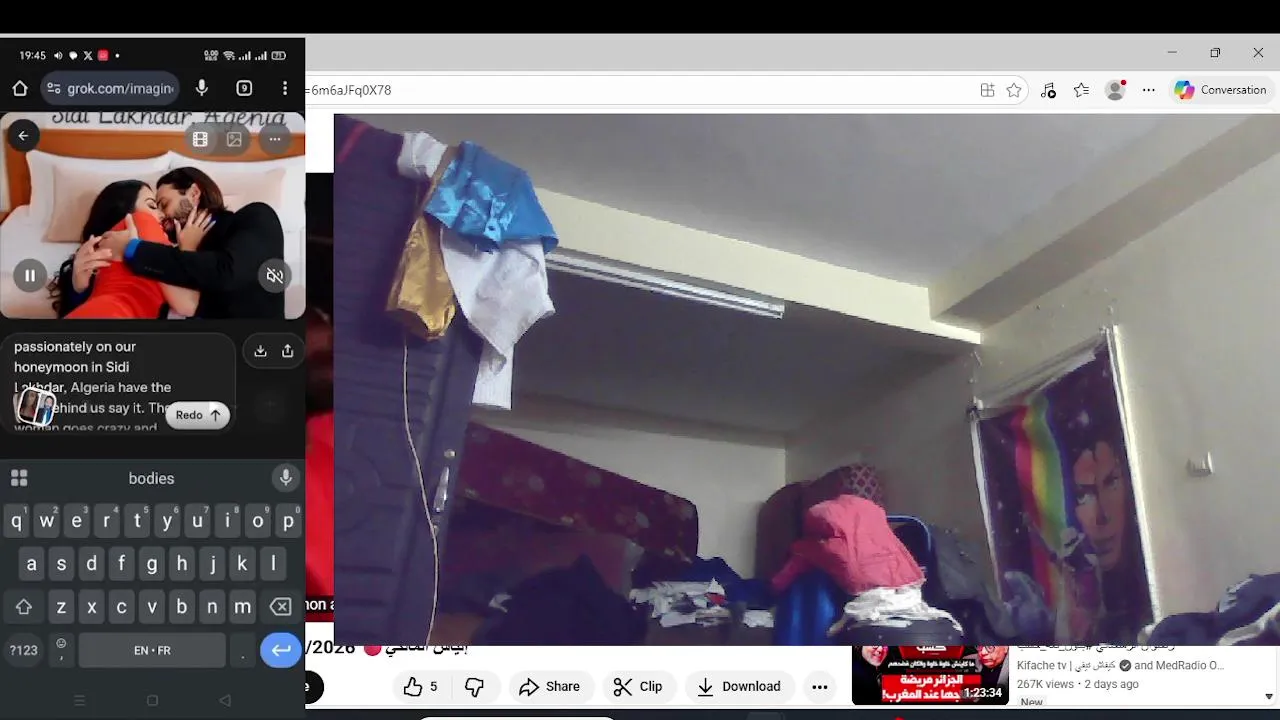Image resolution: width=1280 pixels, height=720 pixels.
Task: Tap the 'q' key on the keyboard
Action: pyautogui.click(x=16, y=521)
